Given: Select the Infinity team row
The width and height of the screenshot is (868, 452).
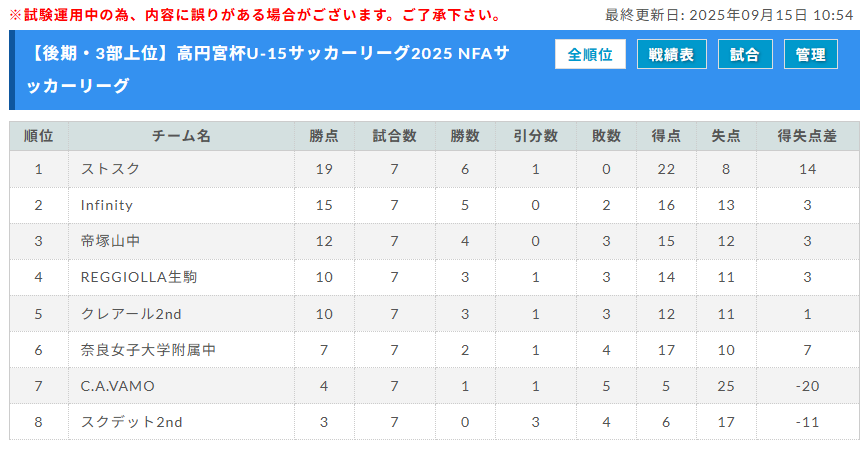Looking at the screenshot, I should point(107,205).
